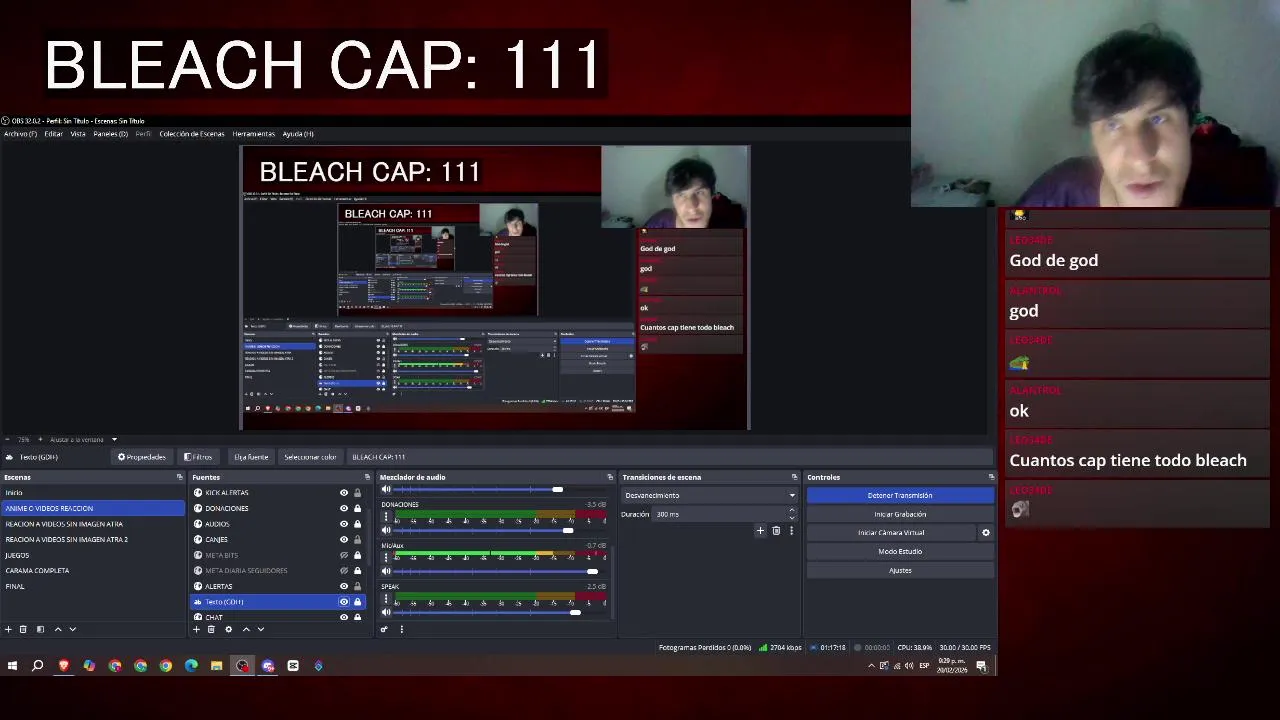Open advanced audio properties icon in mixer
This screenshot has height=720, width=1280.
point(384,629)
